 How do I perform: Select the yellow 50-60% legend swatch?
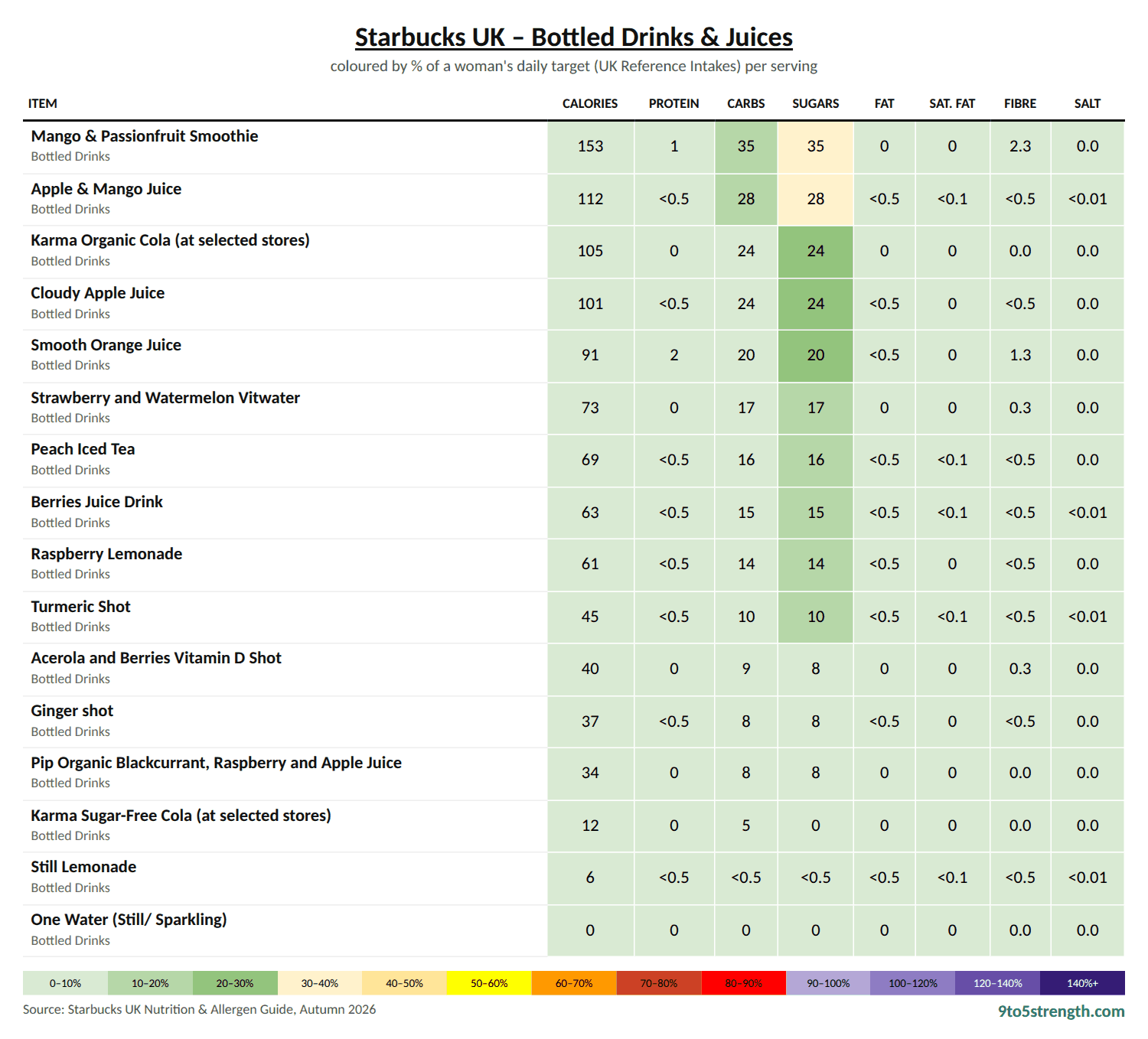(x=489, y=983)
